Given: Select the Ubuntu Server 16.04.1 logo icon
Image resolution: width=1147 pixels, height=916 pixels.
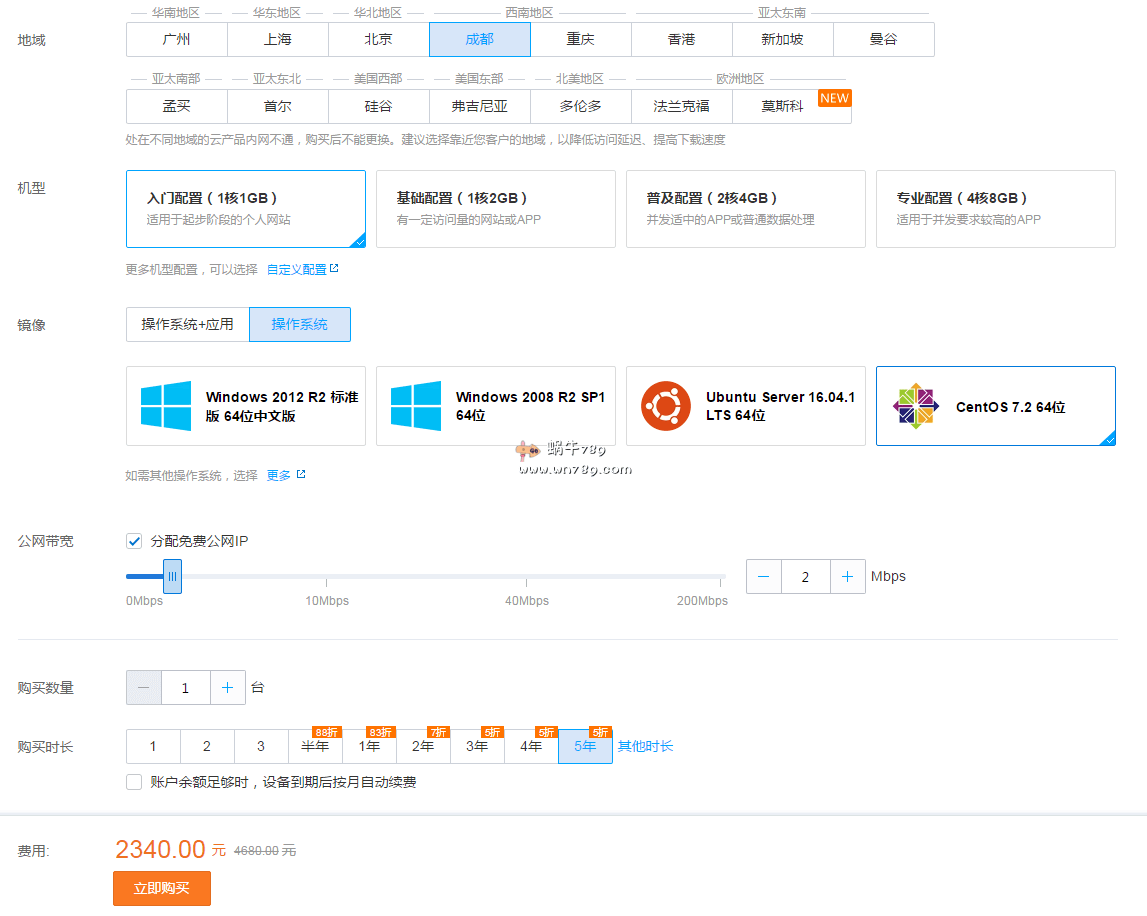Looking at the screenshot, I should (x=666, y=406).
